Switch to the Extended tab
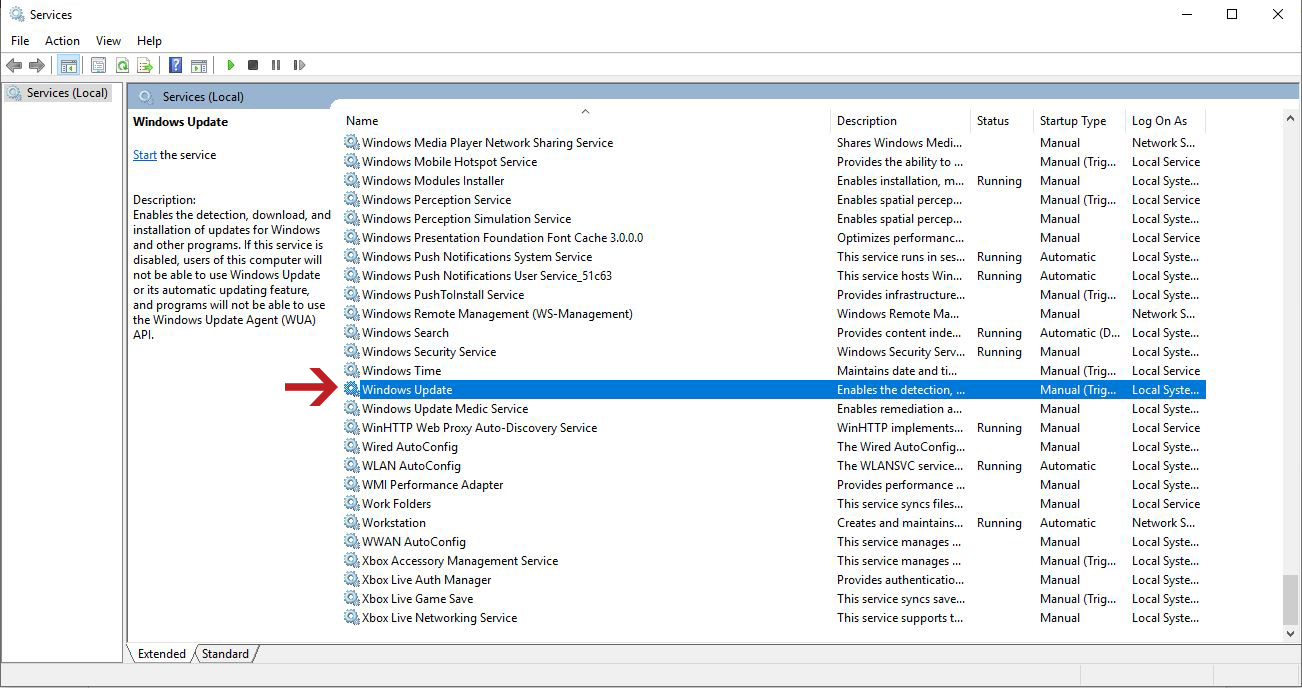The image size is (1302, 688). 161,653
